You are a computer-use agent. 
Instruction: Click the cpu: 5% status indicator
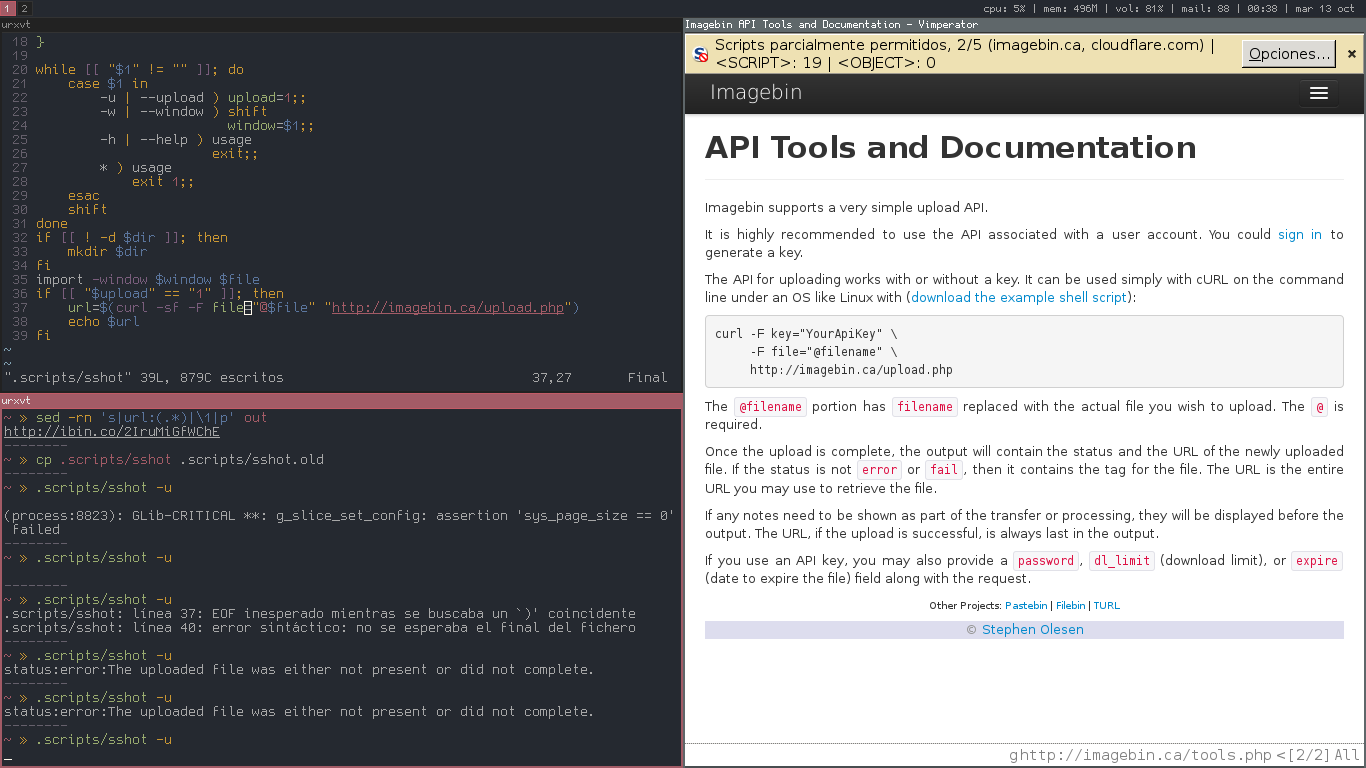click(1004, 7)
